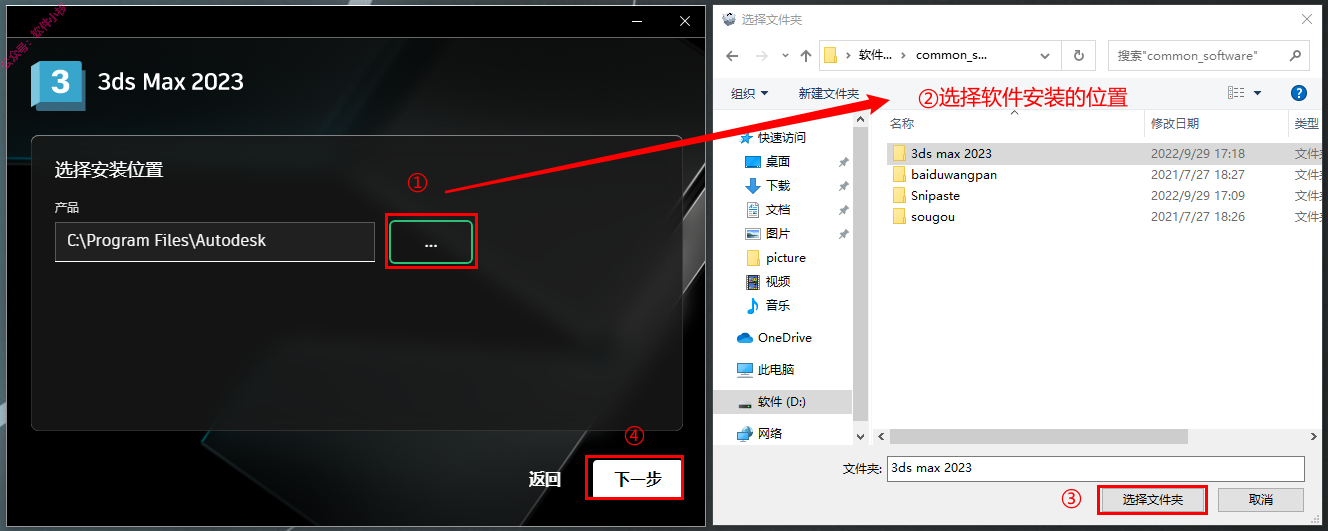Viewport: 1328px width, 531px height.
Task: Click the search magnifier icon
Action: coord(1294,56)
